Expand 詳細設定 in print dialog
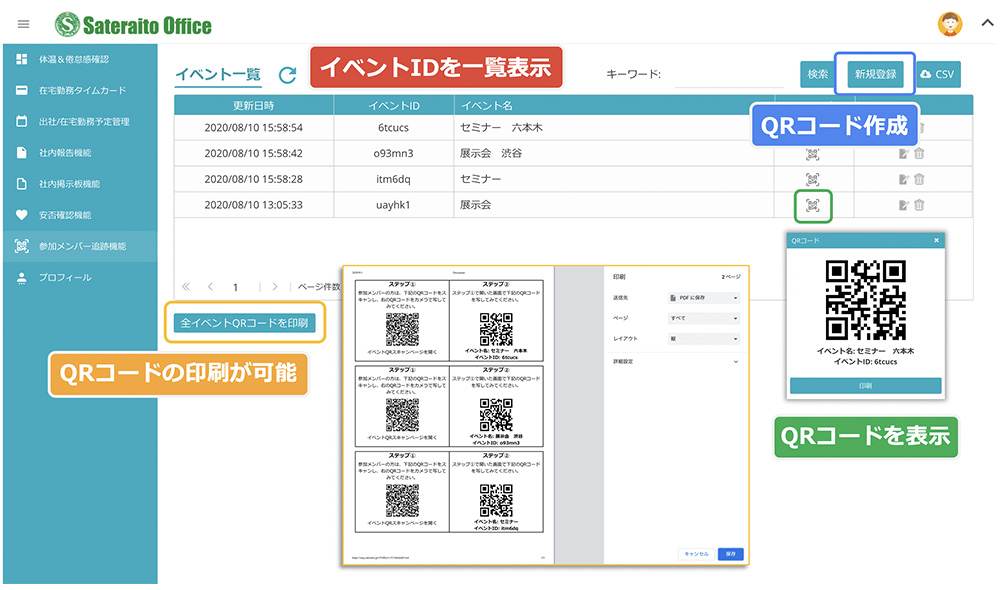1000x590 pixels. pos(675,362)
